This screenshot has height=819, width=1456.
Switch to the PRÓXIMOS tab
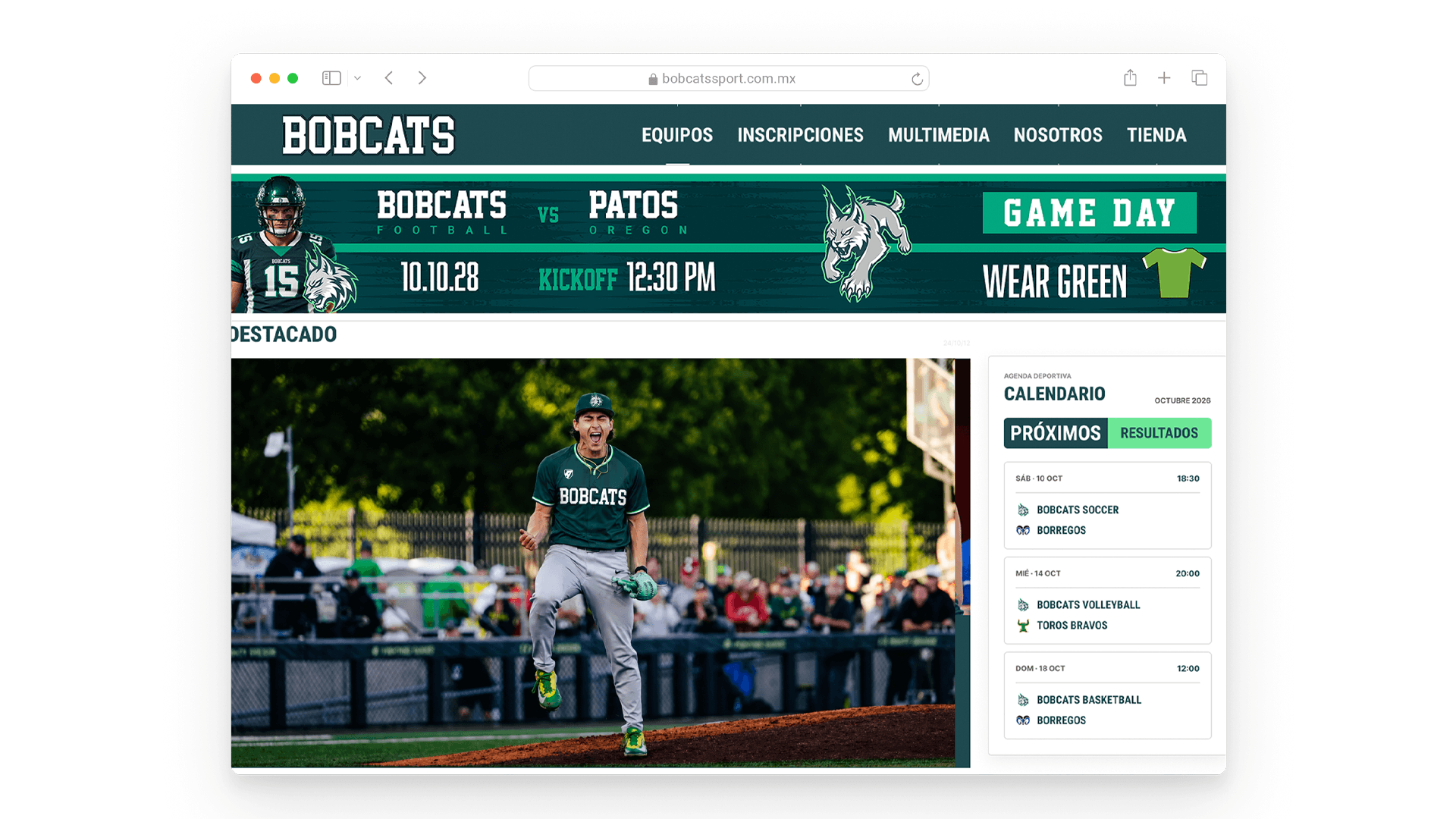[x=1056, y=433]
